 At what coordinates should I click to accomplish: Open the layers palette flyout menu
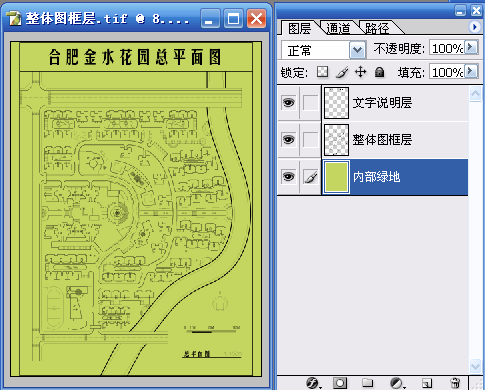point(474,27)
